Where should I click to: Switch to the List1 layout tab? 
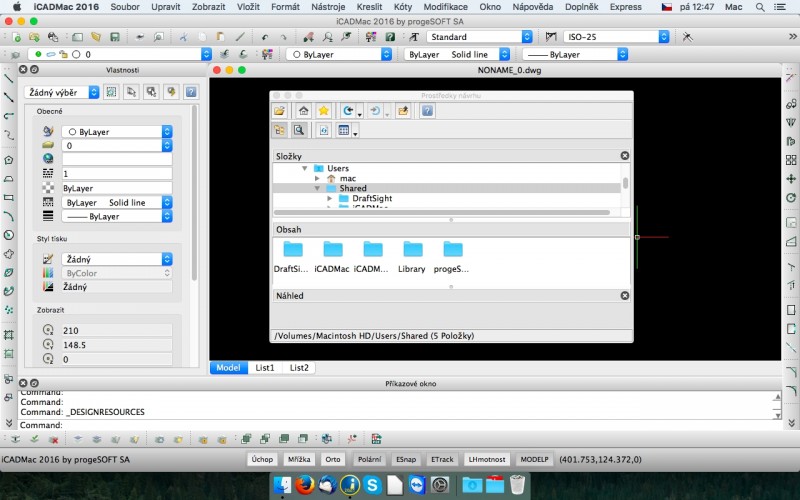click(265, 367)
